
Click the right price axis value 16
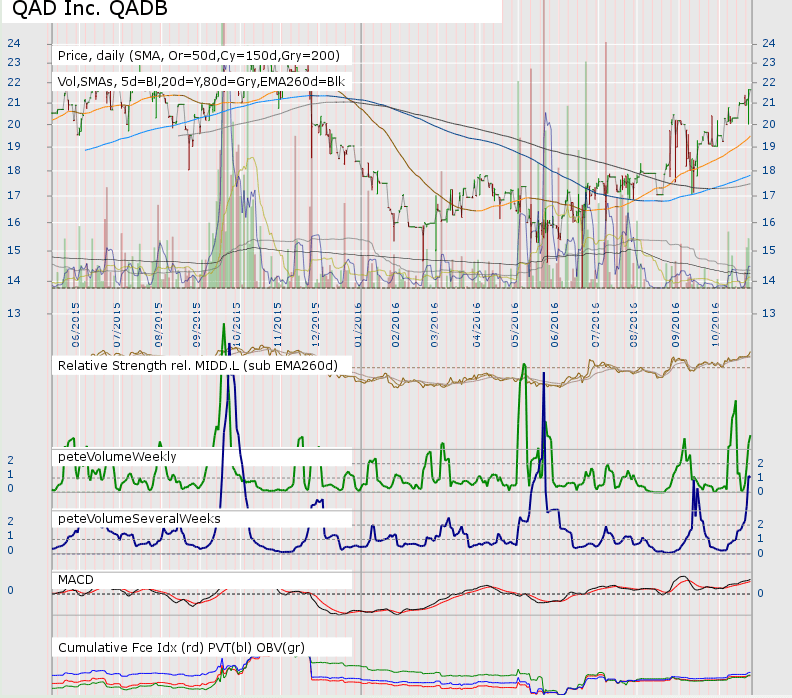[x=769, y=222]
